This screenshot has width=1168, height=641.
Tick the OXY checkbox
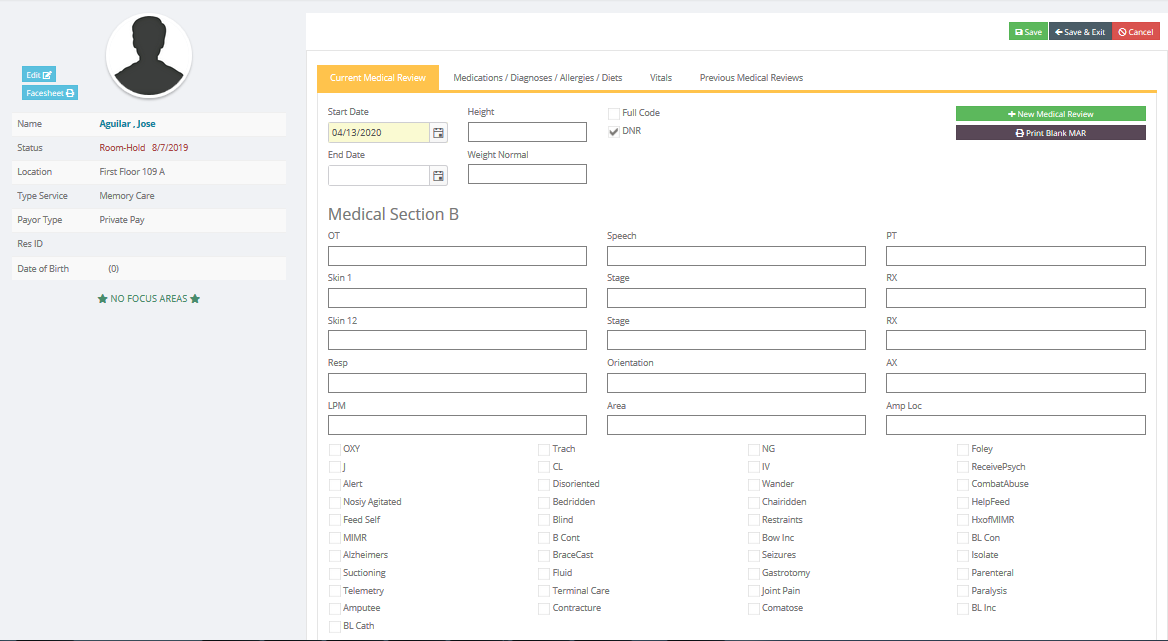coord(334,450)
